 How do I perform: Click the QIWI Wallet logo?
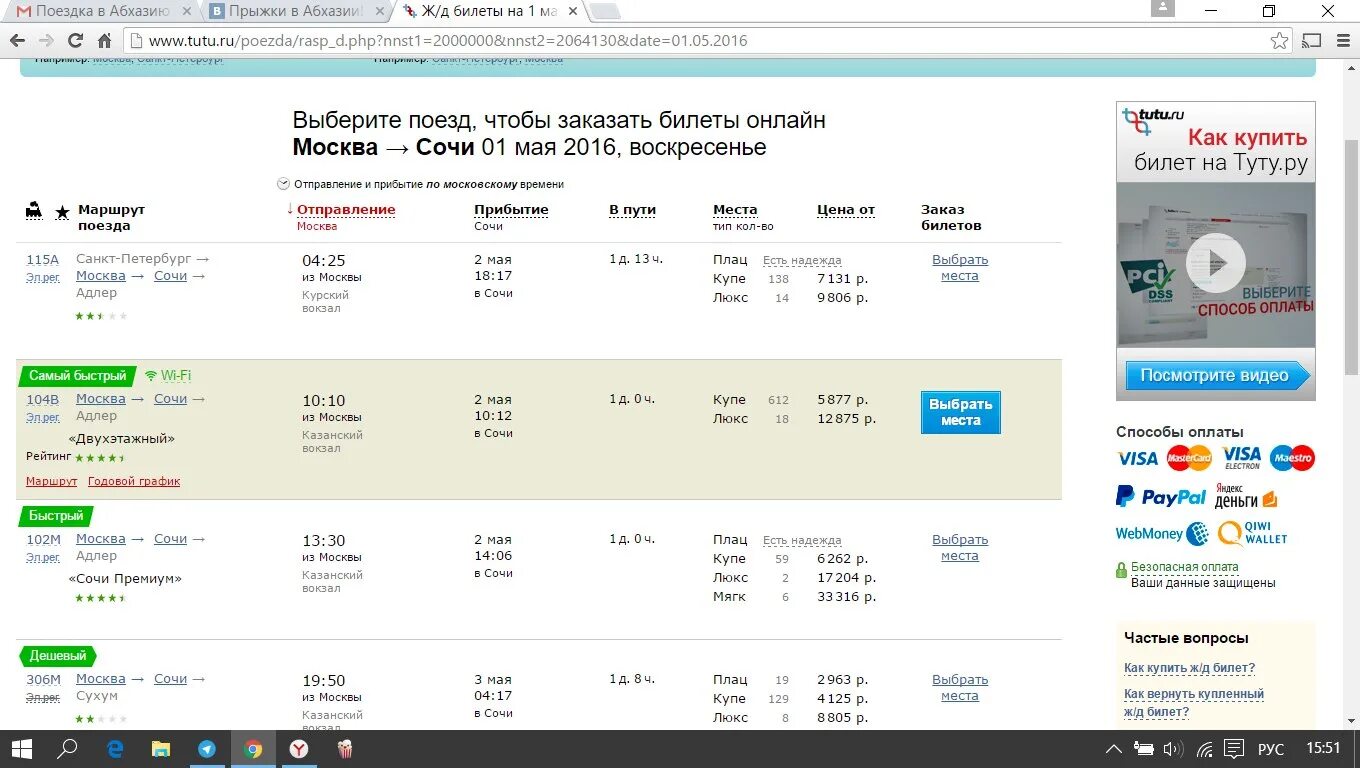[1252, 534]
